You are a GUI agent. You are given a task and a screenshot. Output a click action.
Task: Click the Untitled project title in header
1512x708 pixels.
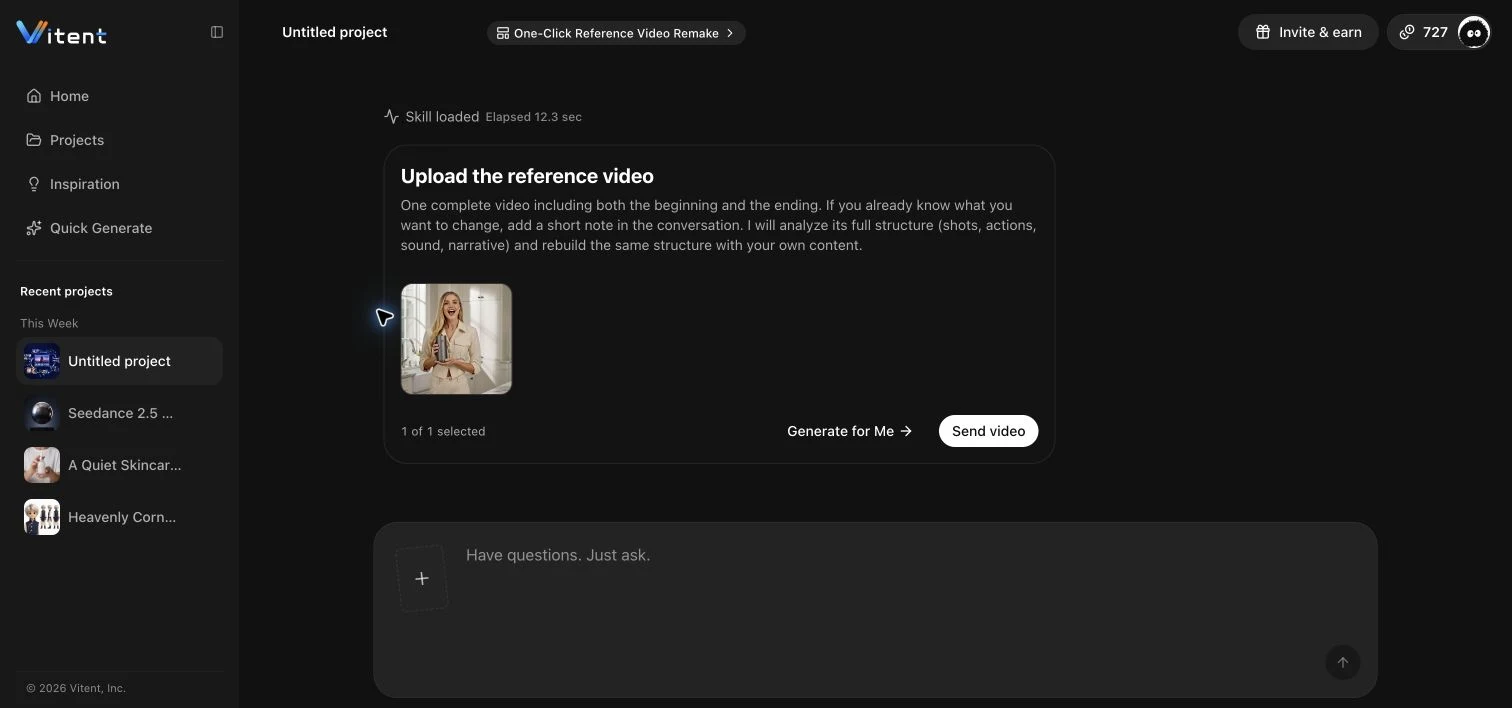pos(335,32)
